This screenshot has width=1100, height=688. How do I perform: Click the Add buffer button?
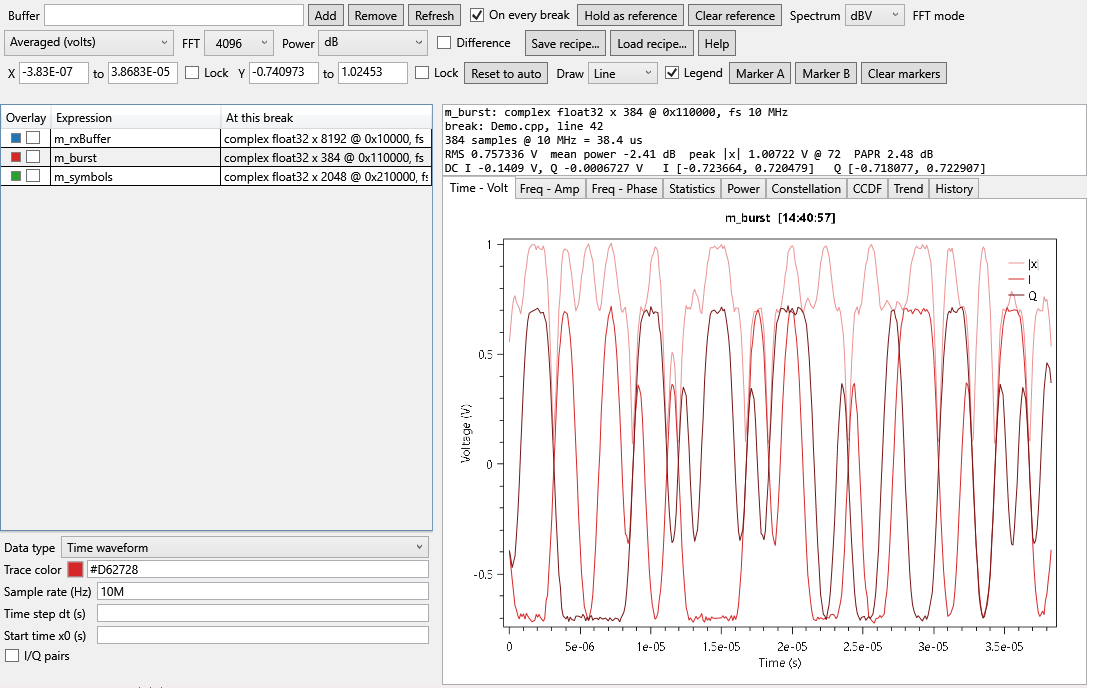(326, 15)
